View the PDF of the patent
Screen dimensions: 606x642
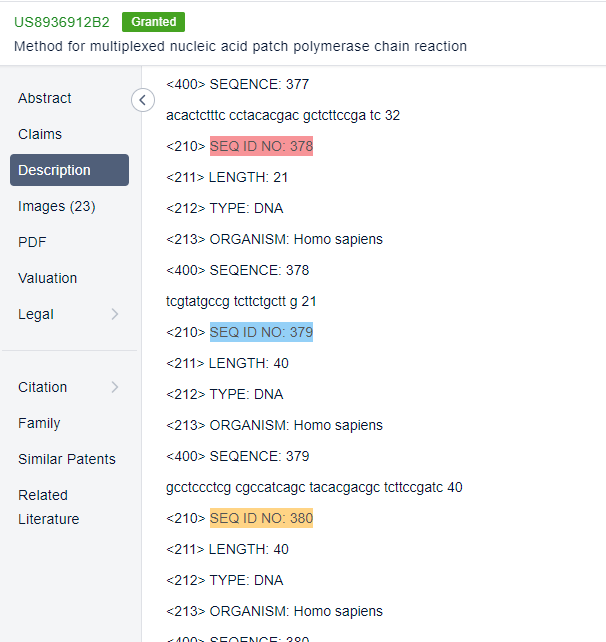point(32,242)
